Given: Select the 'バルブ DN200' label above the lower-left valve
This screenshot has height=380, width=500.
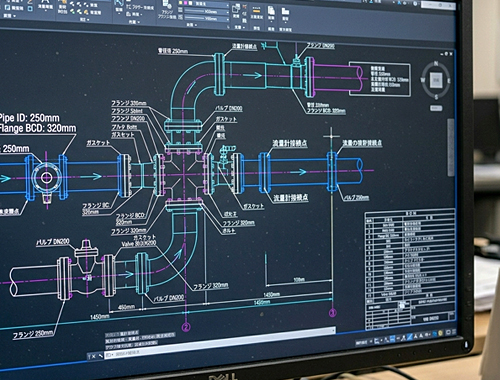Looking at the screenshot, I should pos(53,242).
